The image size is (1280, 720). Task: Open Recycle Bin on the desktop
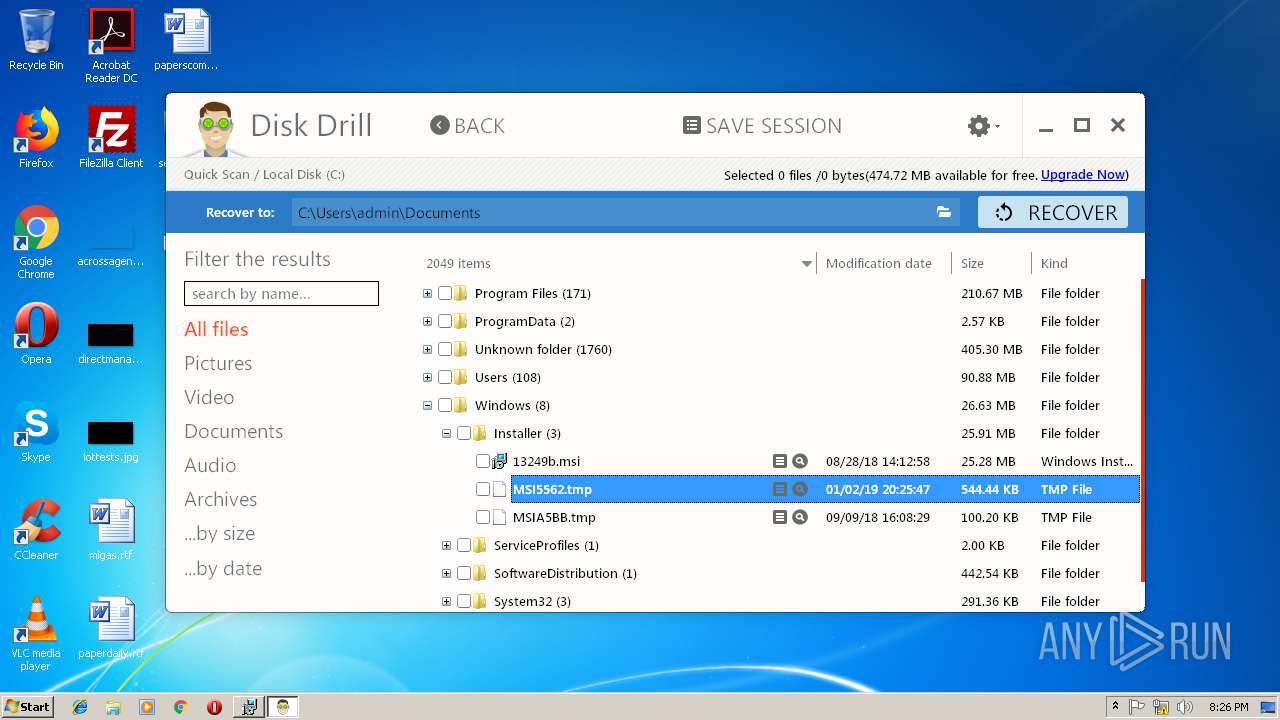point(36,41)
